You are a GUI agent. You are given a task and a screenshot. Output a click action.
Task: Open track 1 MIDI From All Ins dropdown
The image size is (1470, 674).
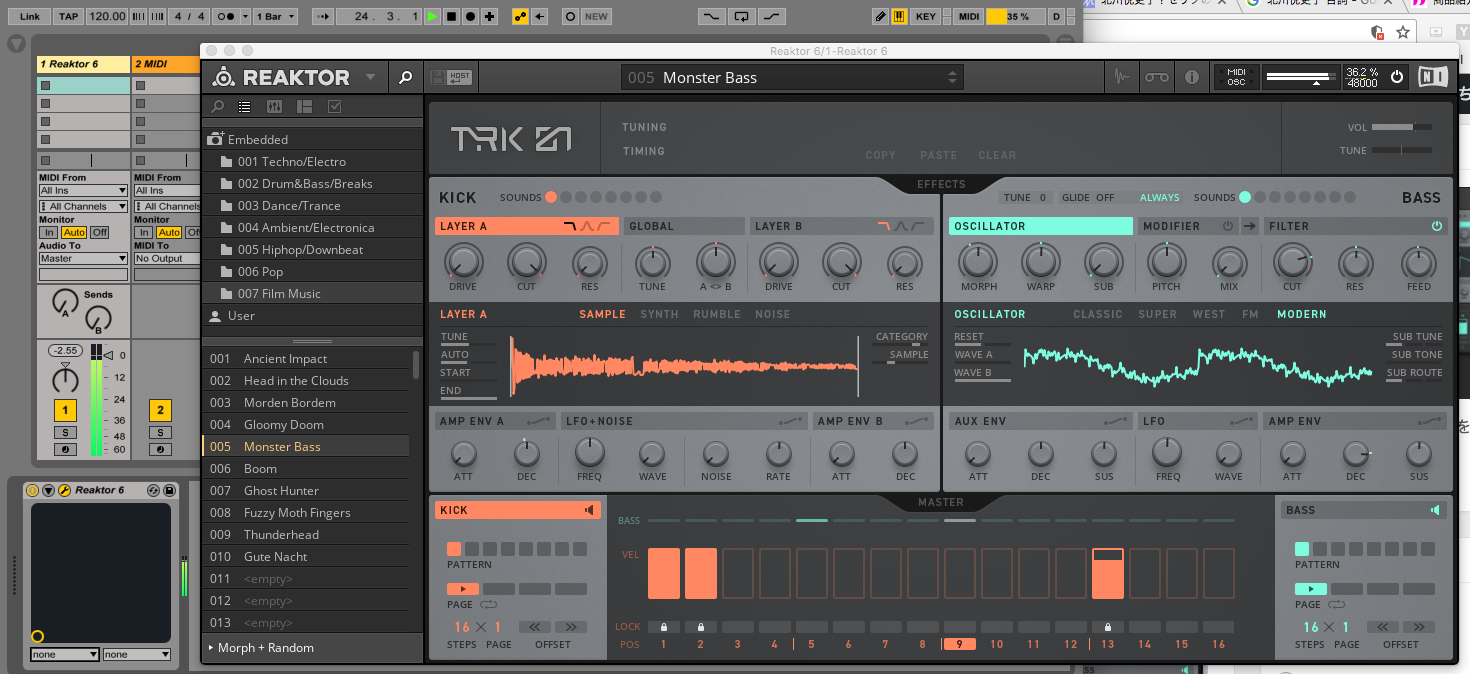coord(83,190)
